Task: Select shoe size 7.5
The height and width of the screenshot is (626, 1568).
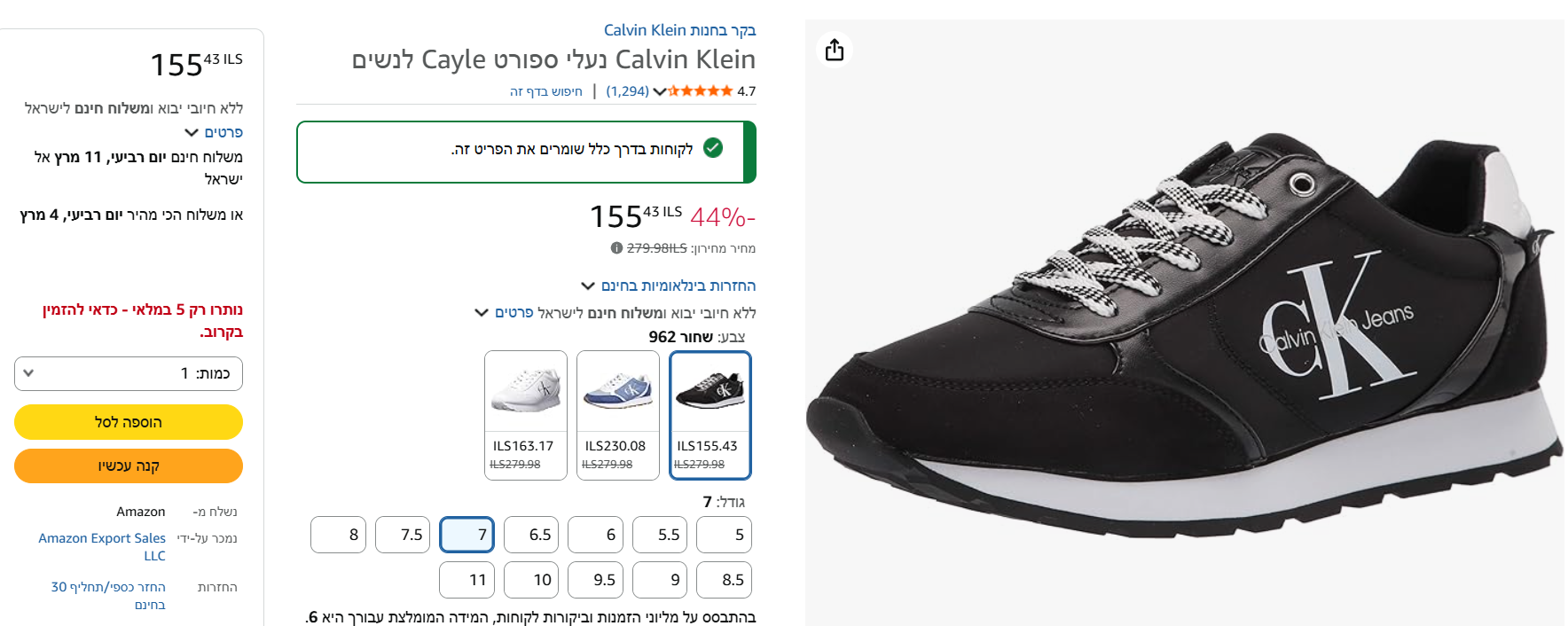Action: point(403,535)
